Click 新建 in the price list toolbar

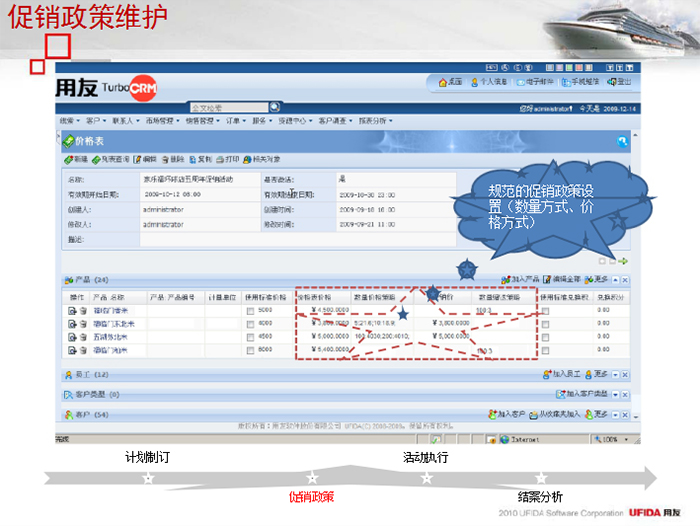click(76, 159)
